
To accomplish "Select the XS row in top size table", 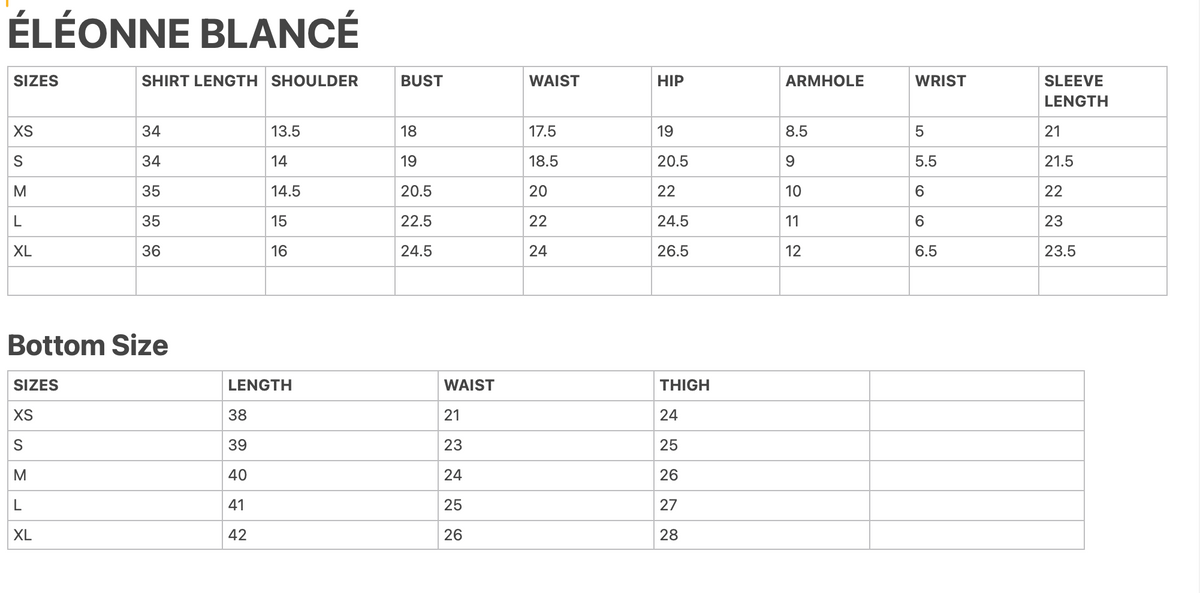I will (587, 131).
